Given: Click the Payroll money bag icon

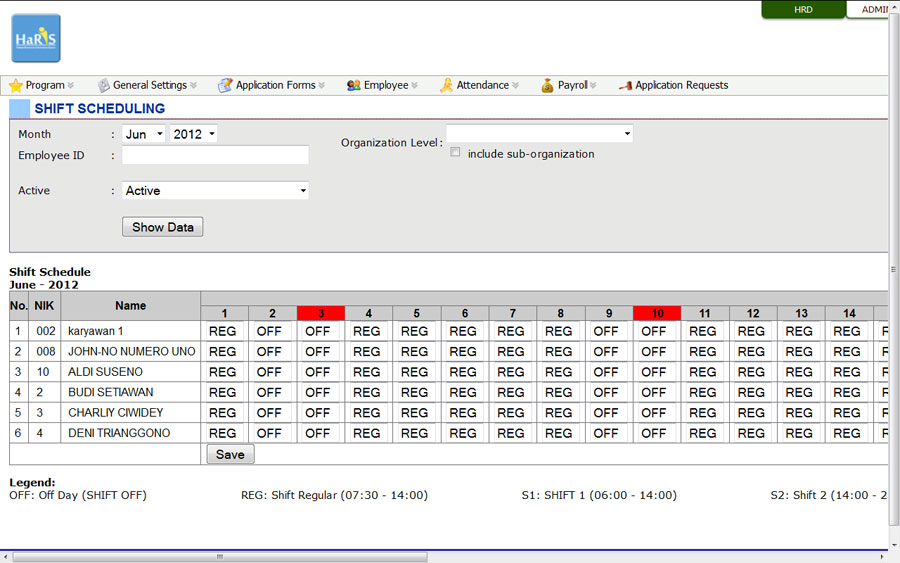Looking at the screenshot, I should (547, 86).
